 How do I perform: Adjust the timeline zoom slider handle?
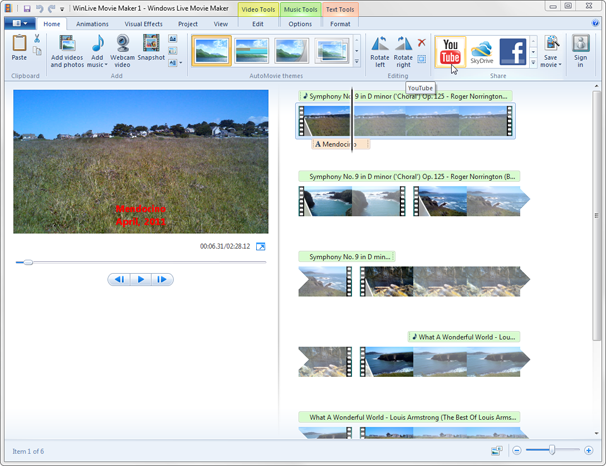(552, 450)
